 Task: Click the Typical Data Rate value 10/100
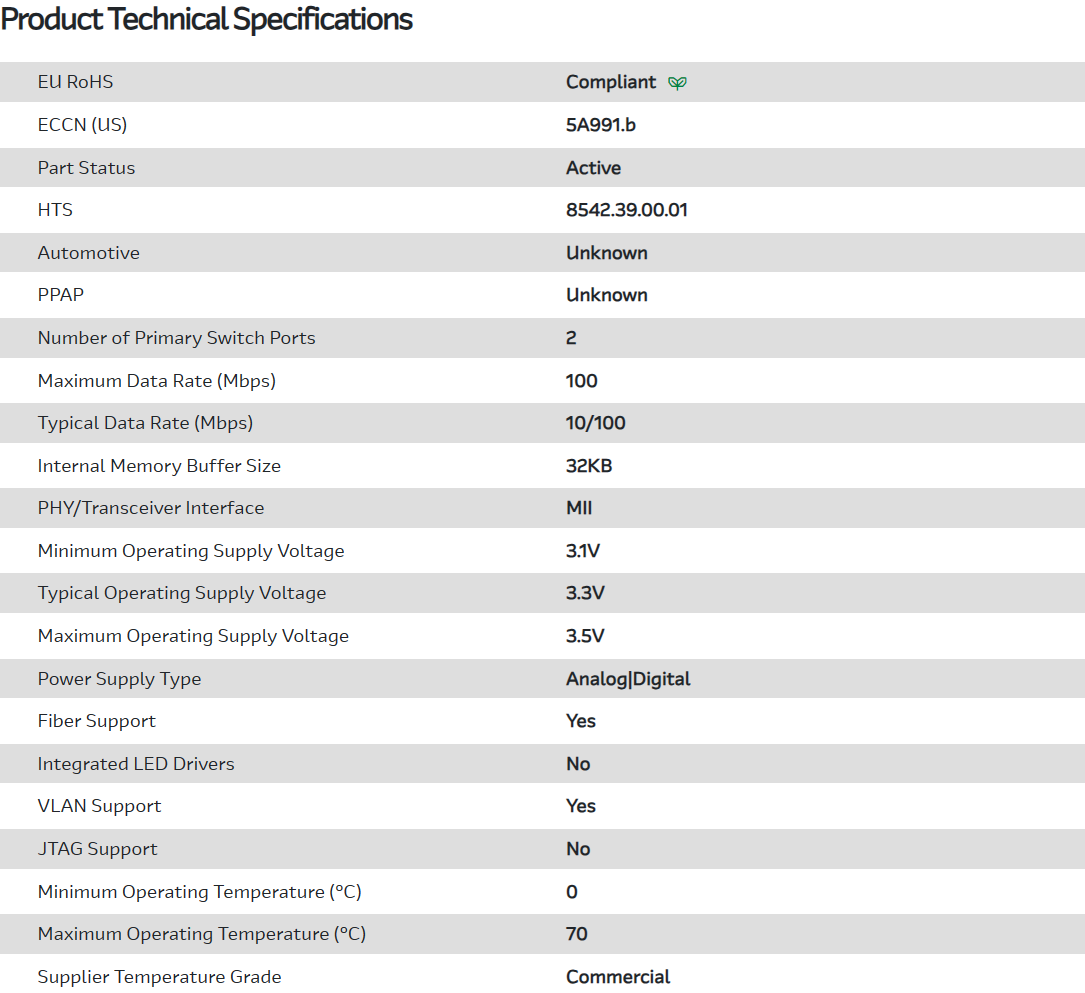[595, 423]
